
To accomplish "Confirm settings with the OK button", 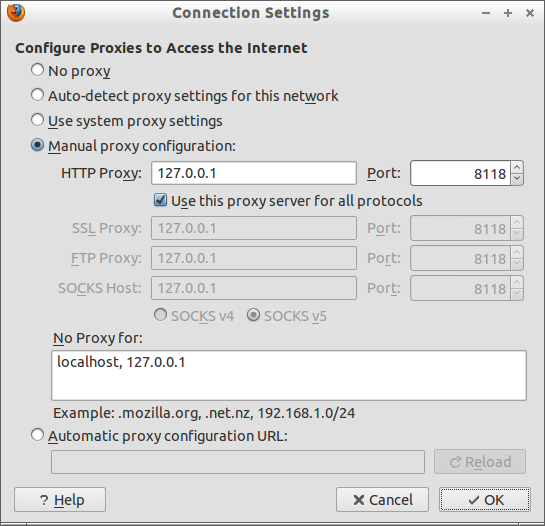I will click(485, 500).
